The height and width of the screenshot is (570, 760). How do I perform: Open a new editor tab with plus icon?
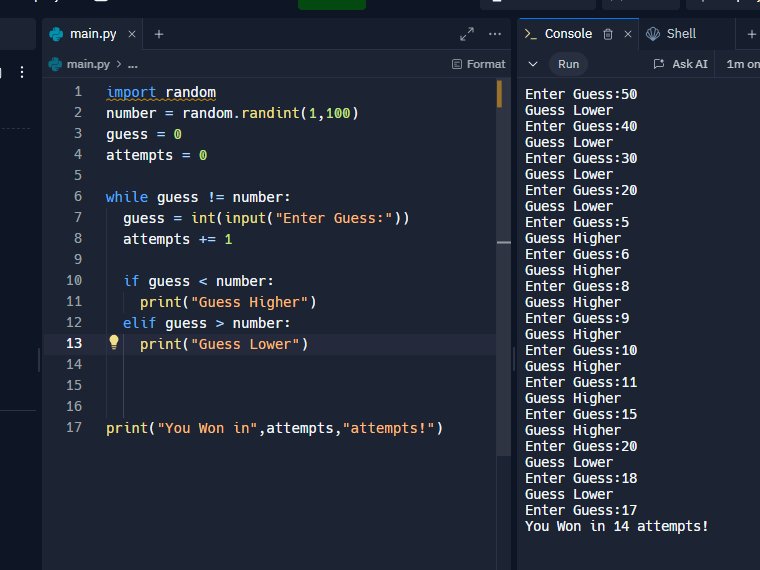(158, 34)
